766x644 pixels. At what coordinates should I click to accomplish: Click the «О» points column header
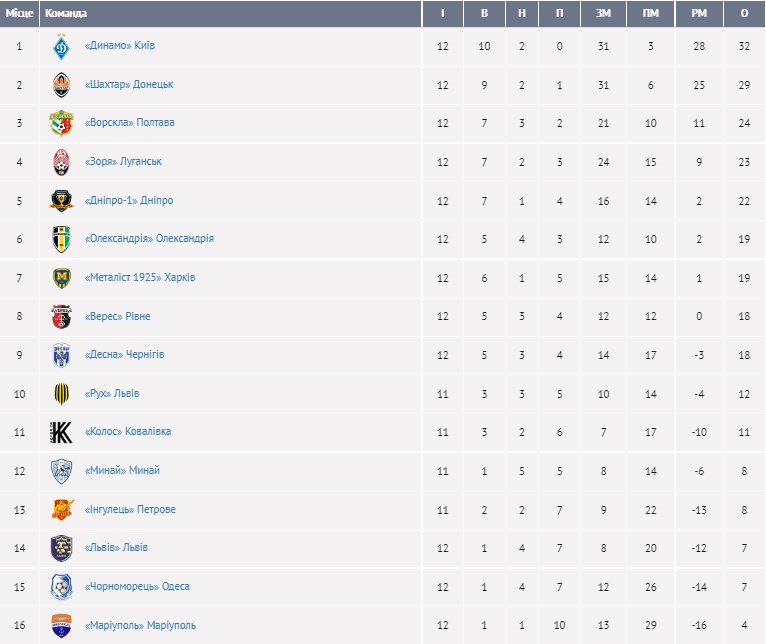(x=744, y=14)
